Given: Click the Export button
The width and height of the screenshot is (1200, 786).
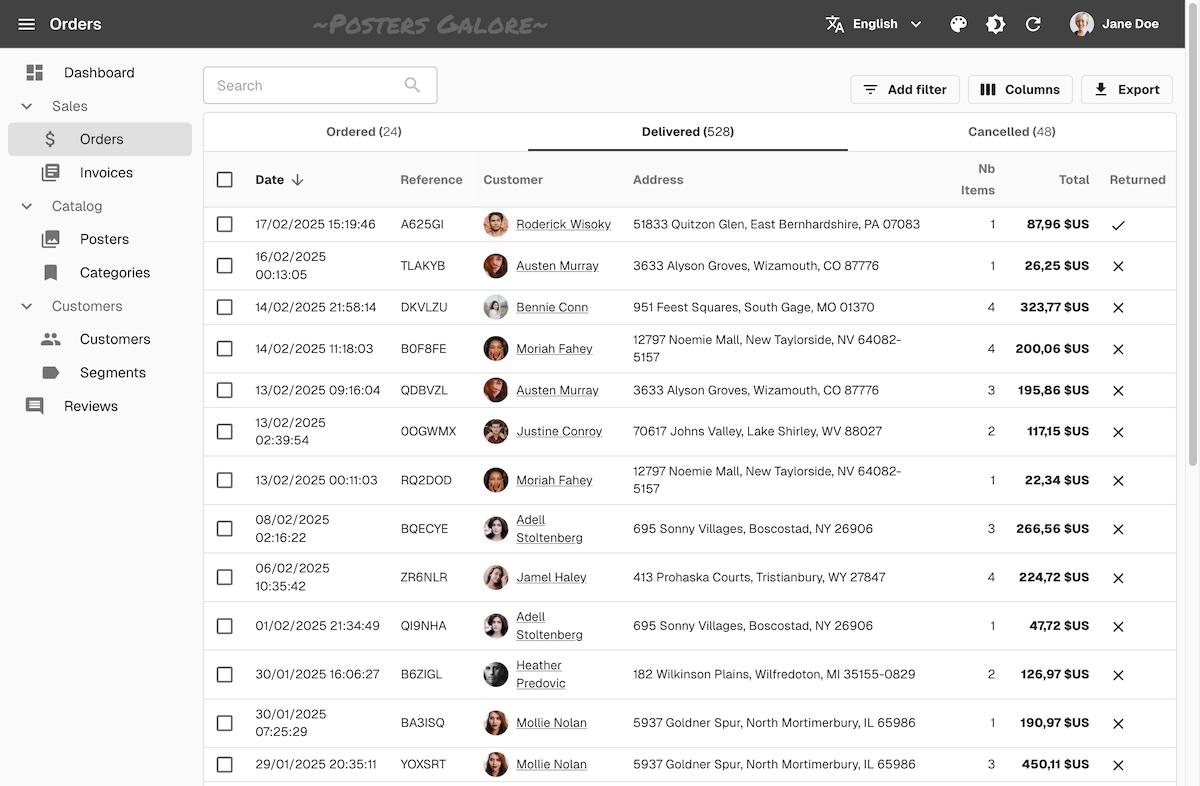Looking at the screenshot, I should coord(1126,90).
